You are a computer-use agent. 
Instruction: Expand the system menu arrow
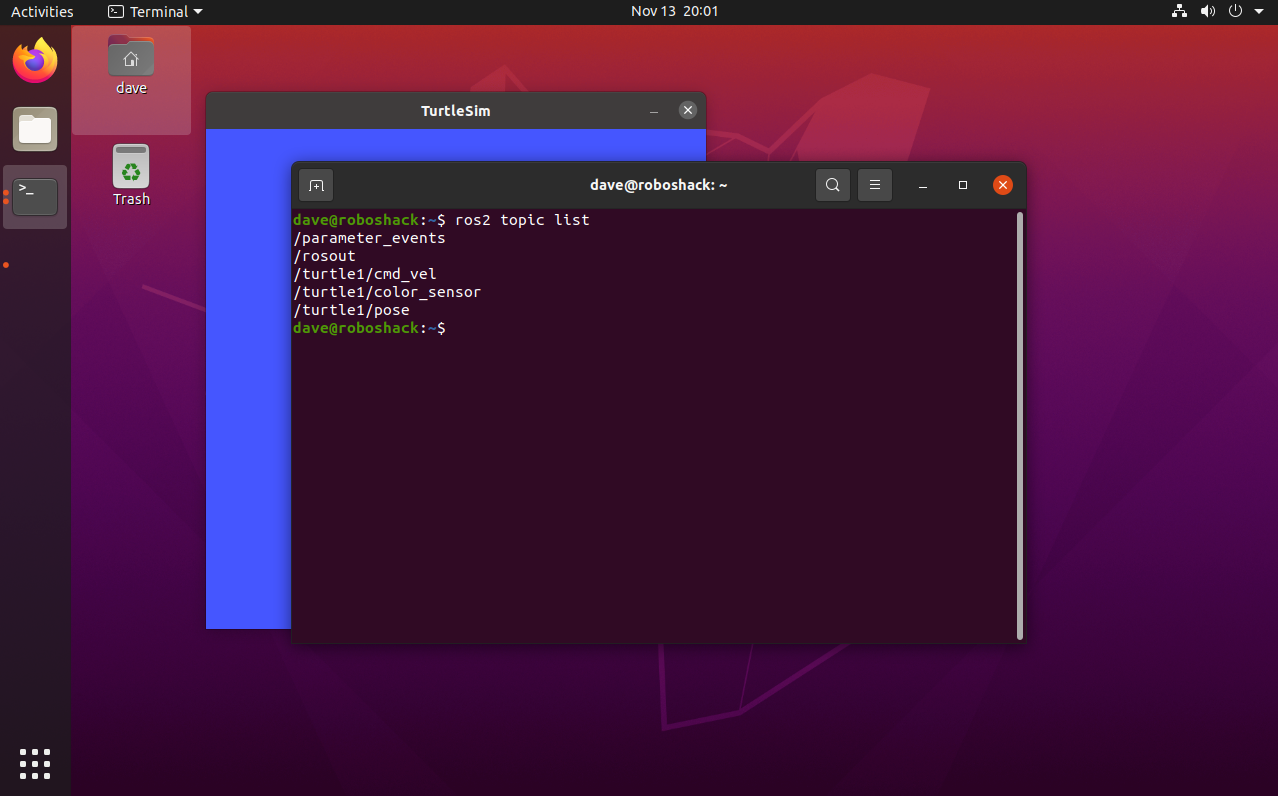[1259, 12]
